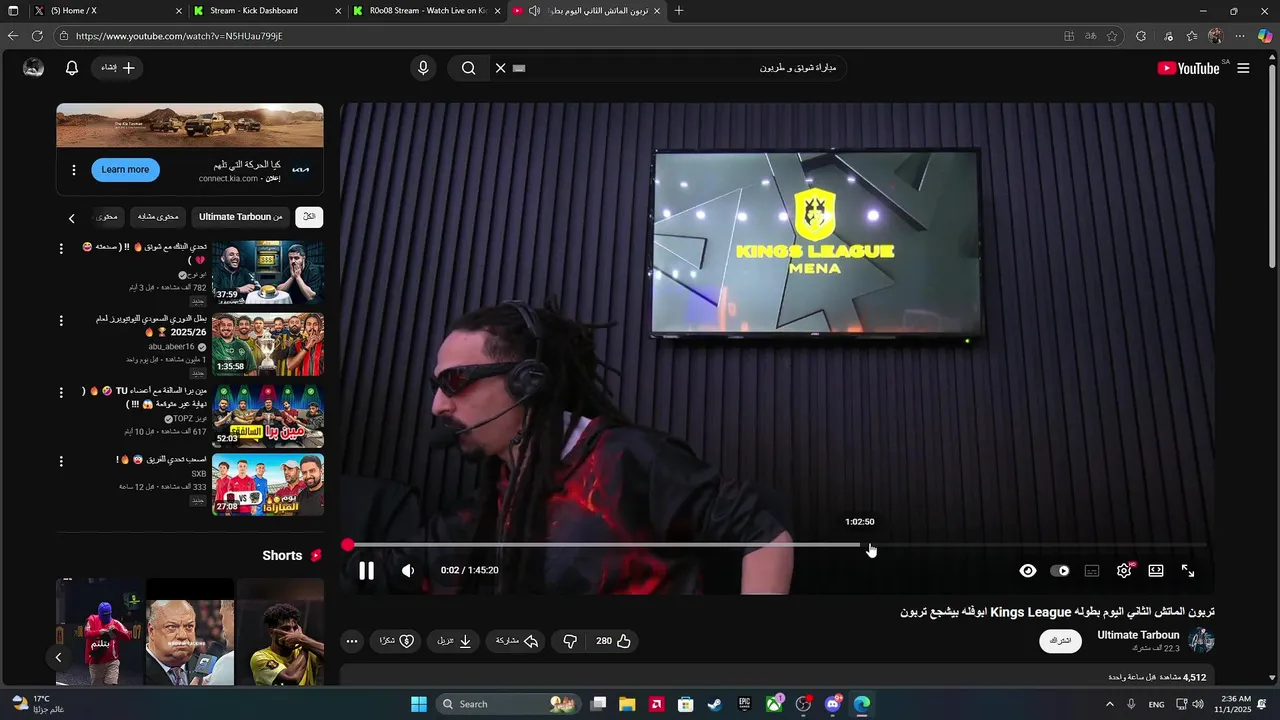This screenshot has height=720, width=1280.
Task: Go back with the browser back arrow
Action: (x=12, y=36)
